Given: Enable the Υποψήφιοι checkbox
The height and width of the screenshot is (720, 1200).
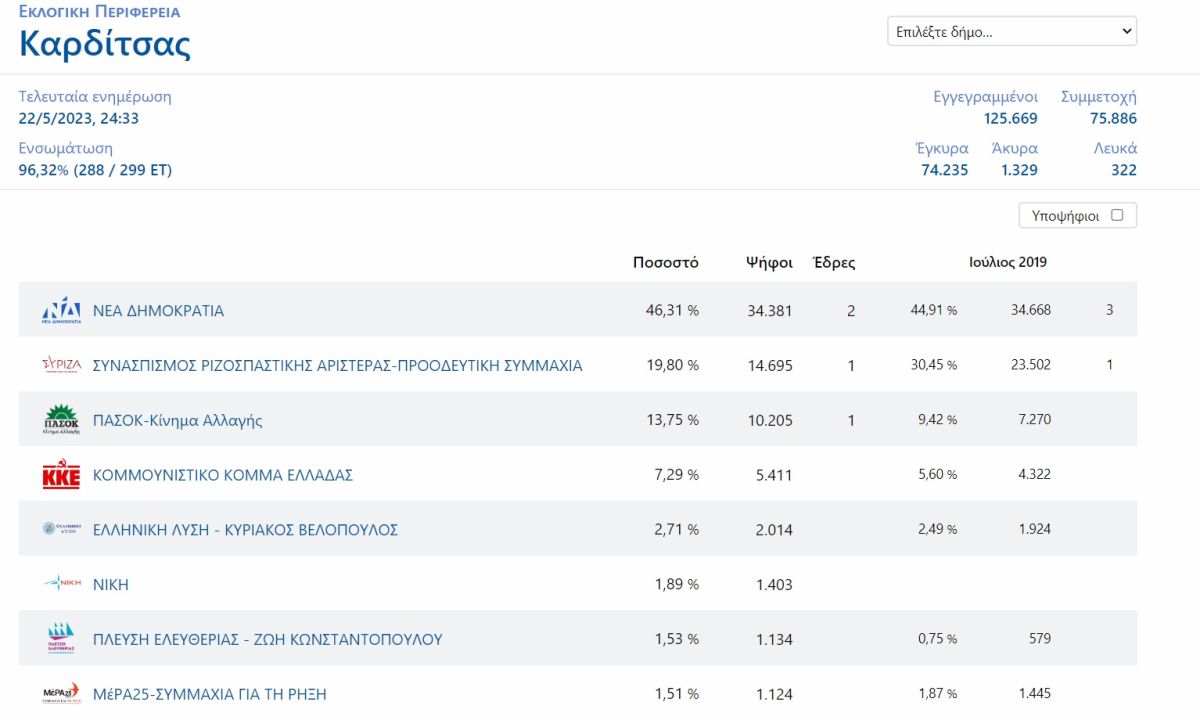Looking at the screenshot, I should (1117, 215).
